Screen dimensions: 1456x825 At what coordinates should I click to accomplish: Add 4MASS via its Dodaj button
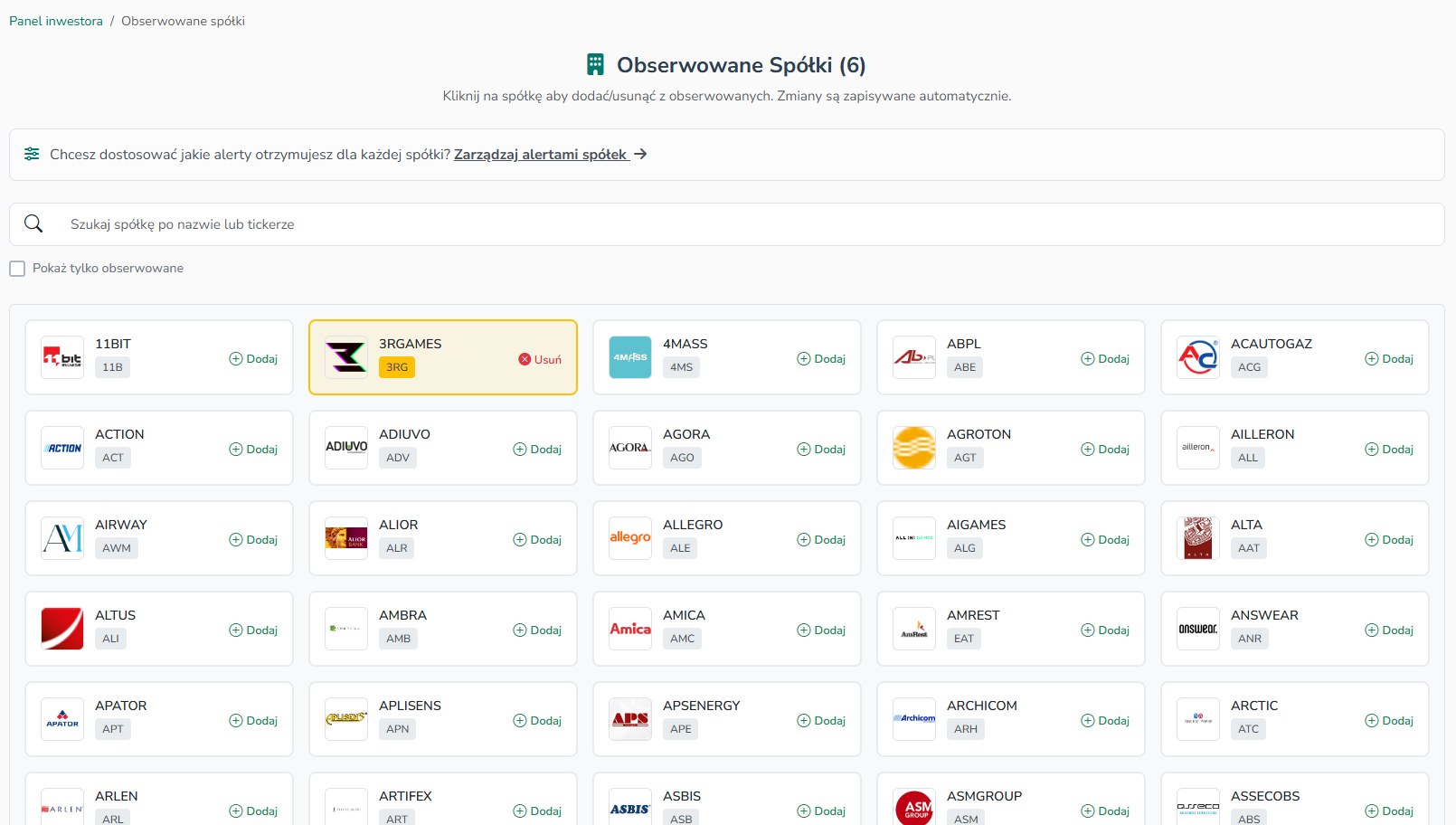[x=821, y=358]
